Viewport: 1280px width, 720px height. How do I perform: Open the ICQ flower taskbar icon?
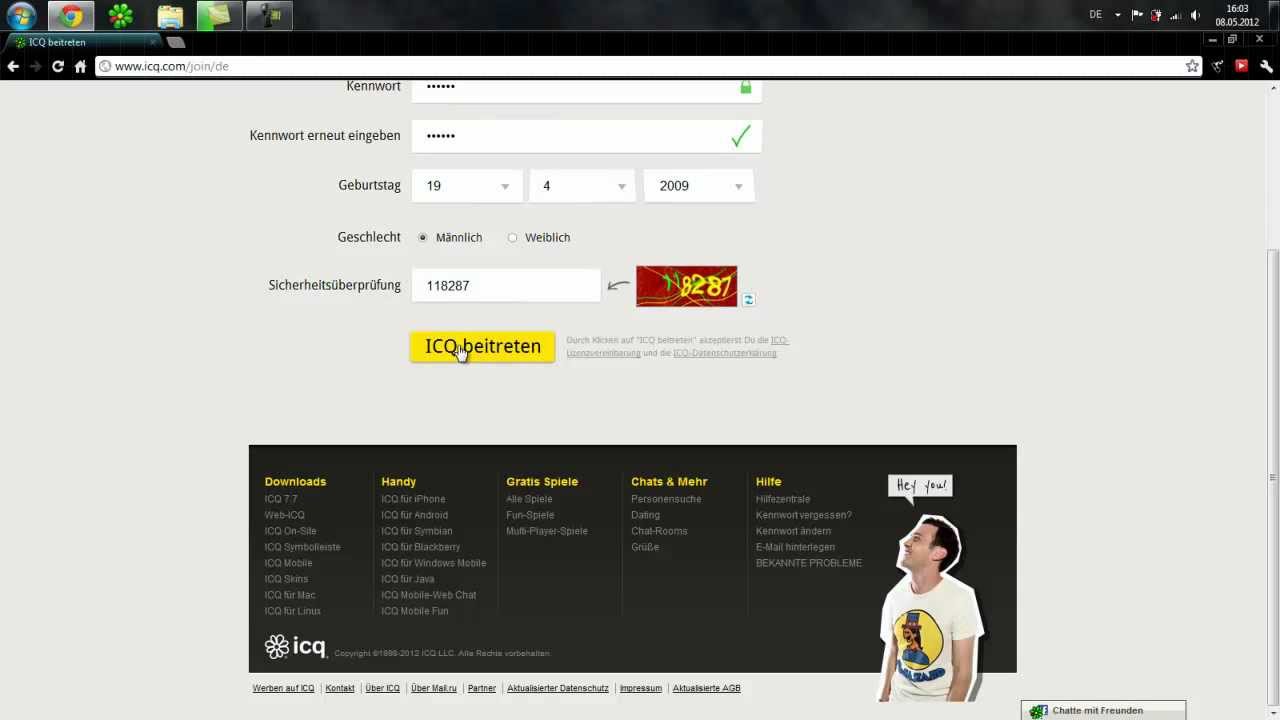[120, 15]
